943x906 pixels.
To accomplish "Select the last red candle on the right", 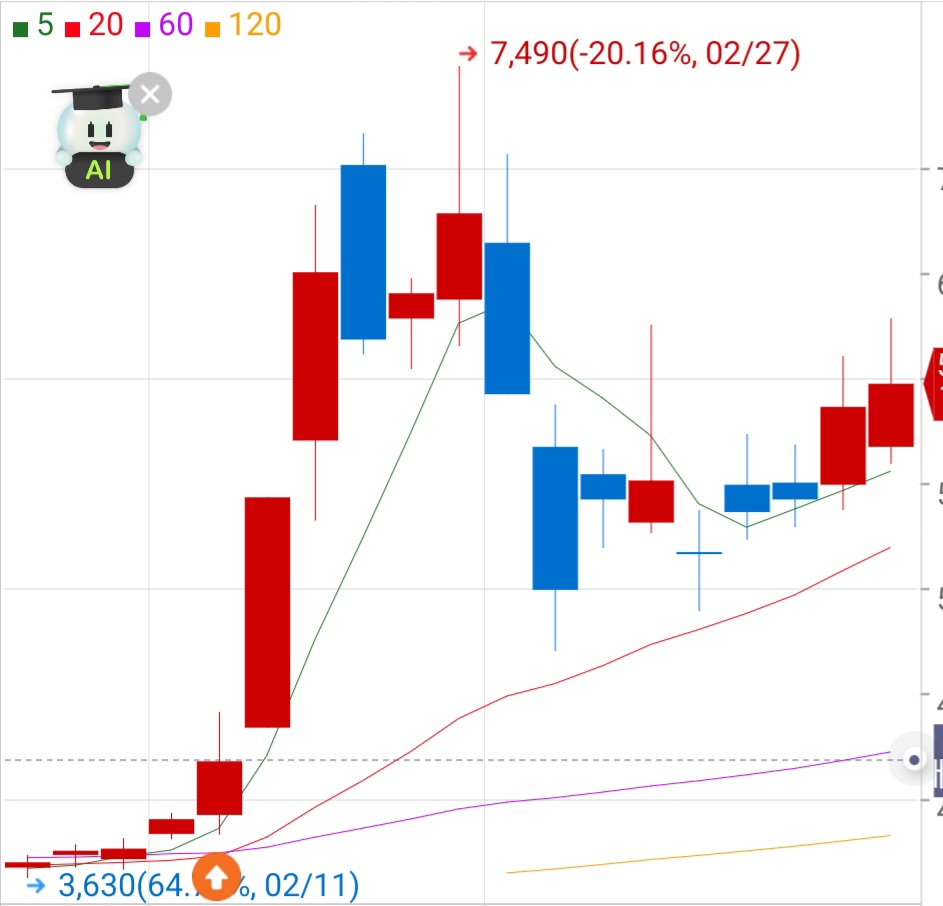I will coord(891,415).
